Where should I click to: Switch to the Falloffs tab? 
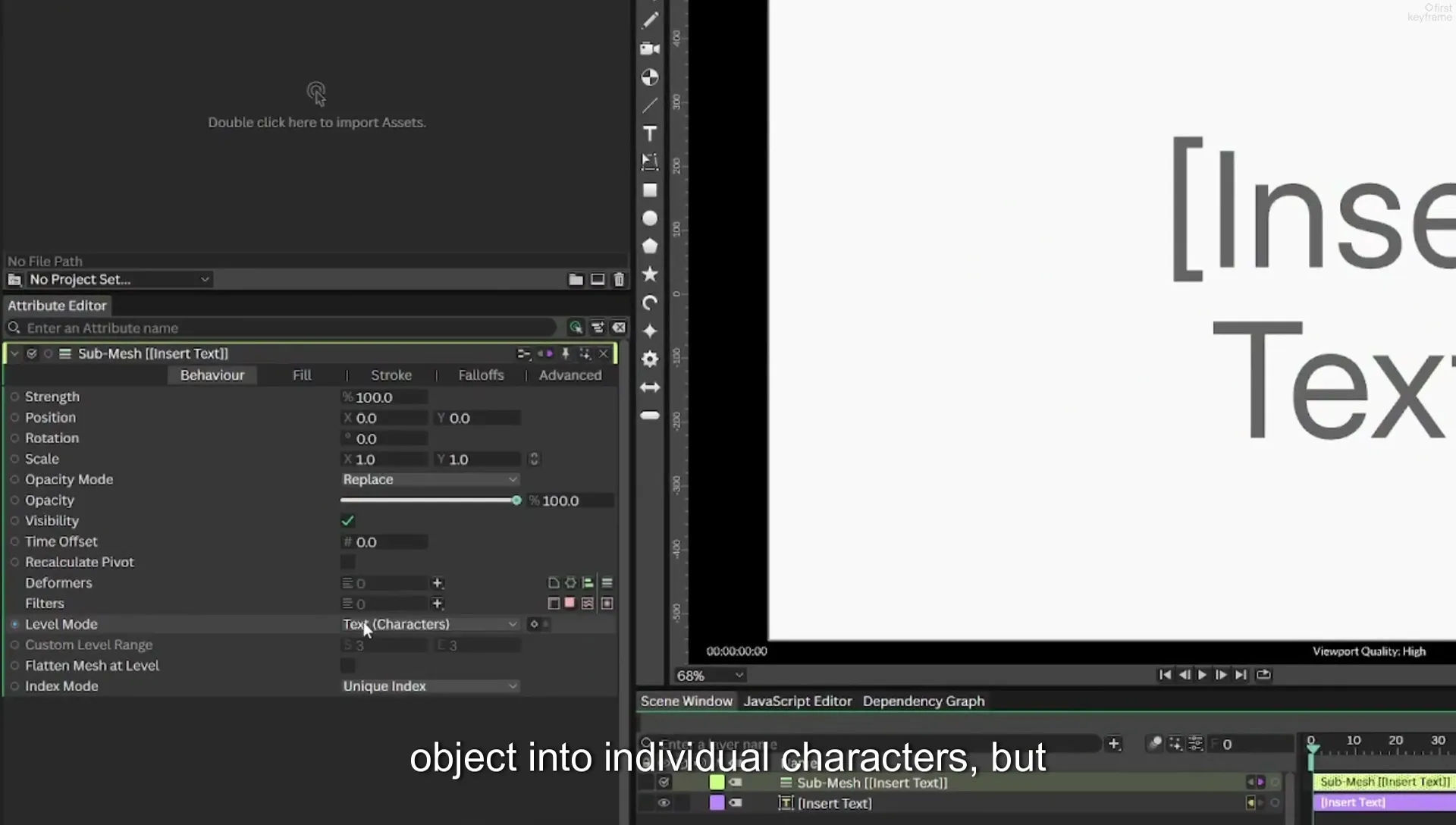[x=481, y=375]
